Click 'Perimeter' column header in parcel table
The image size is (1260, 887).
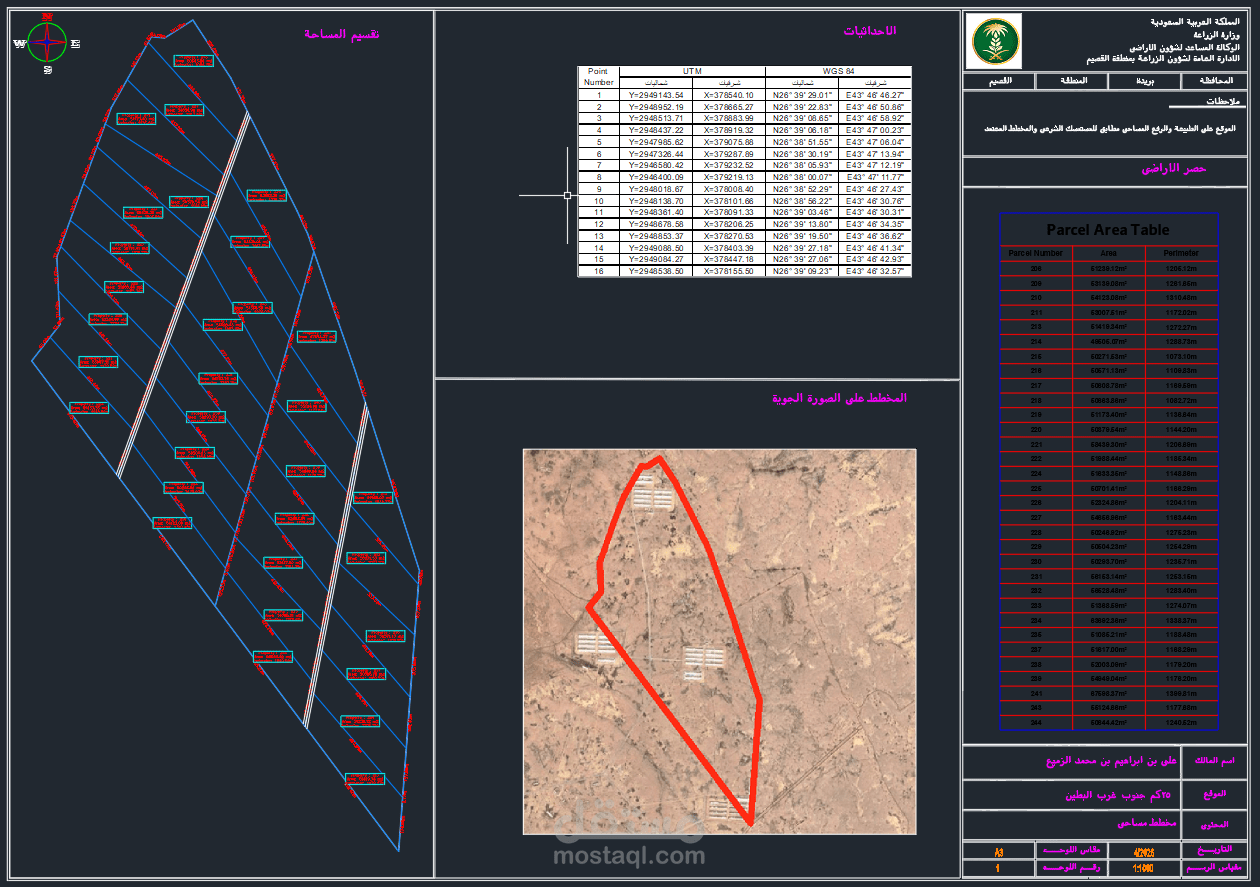click(1182, 254)
